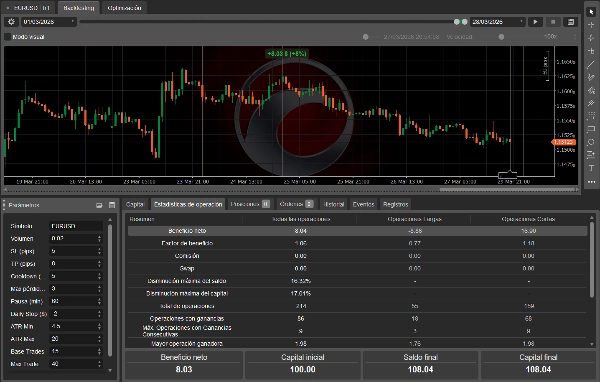
Task: Switch to the Optimización tab
Action: tap(124, 8)
